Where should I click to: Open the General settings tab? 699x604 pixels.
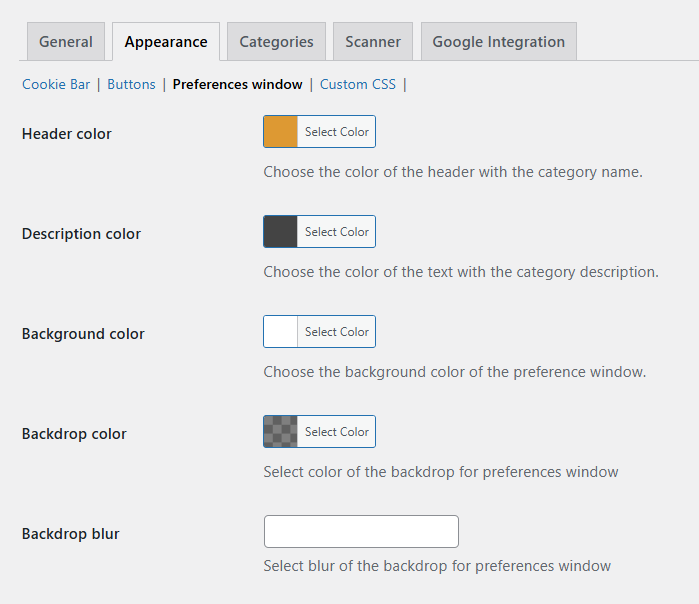[x=66, y=42]
